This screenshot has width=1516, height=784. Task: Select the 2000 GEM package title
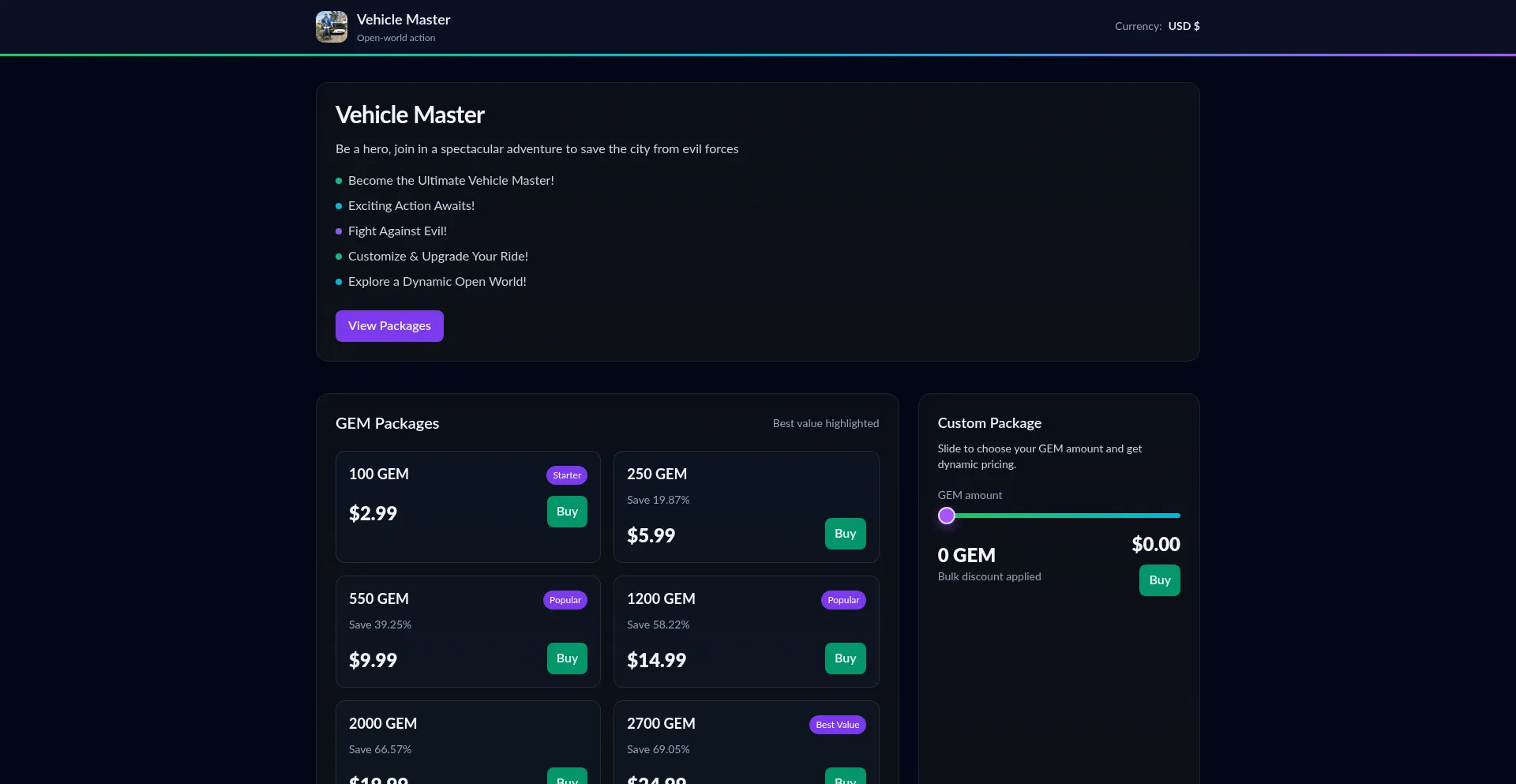(383, 724)
